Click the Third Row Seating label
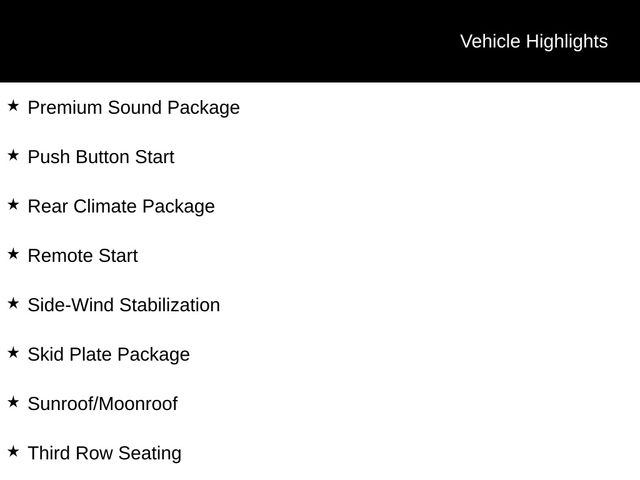 point(105,454)
